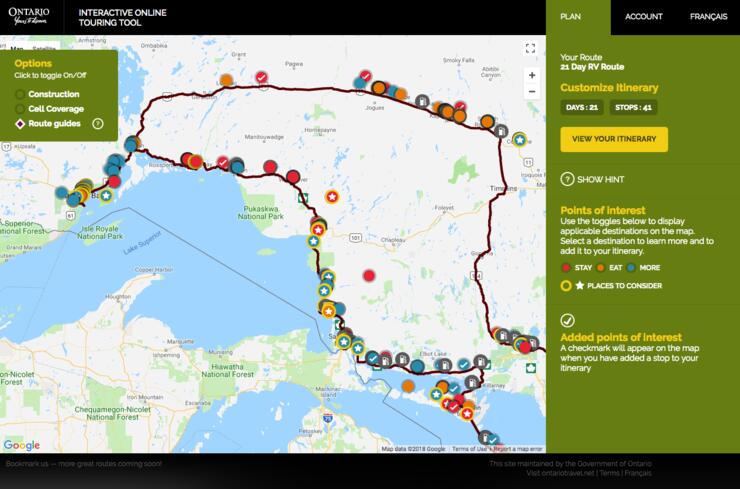
Task: Click the Ontario logo in header
Action: (x=30, y=17)
